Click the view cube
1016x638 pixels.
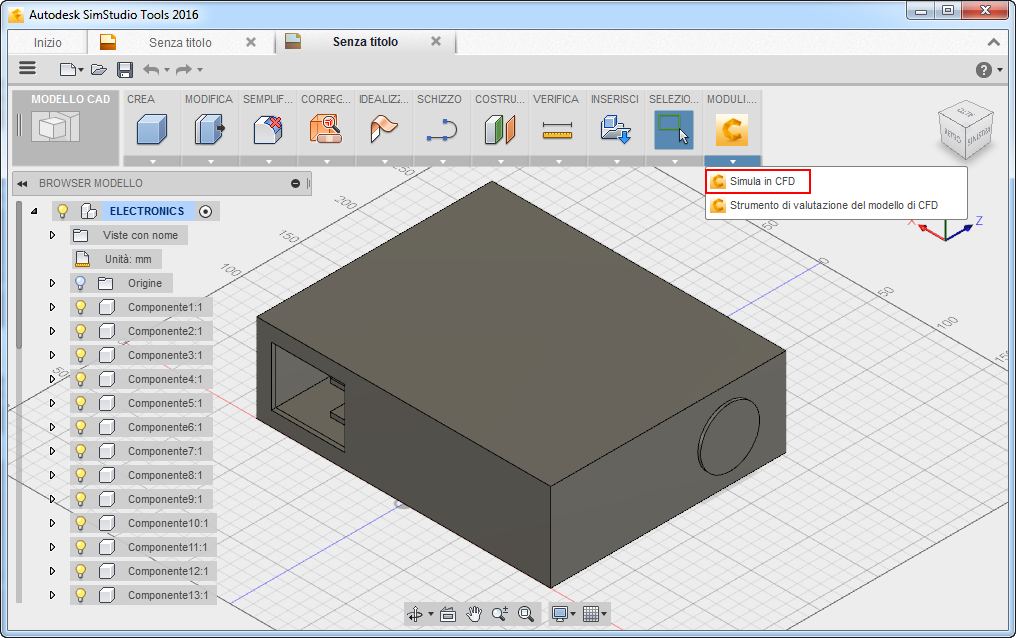965,130
